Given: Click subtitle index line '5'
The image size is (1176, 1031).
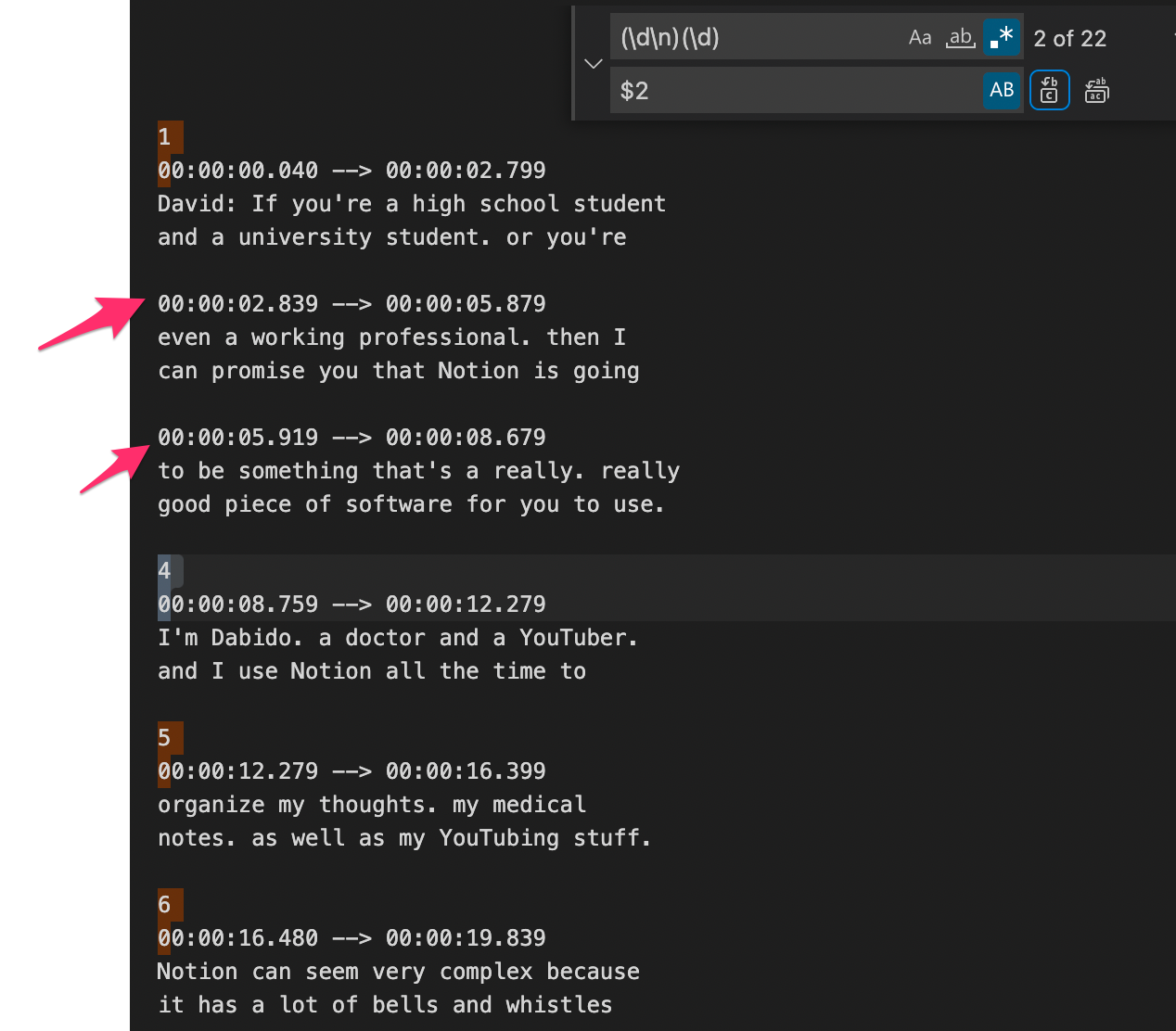Looking at the screenshot, I should pyautogui.click(x=164, y=738).
